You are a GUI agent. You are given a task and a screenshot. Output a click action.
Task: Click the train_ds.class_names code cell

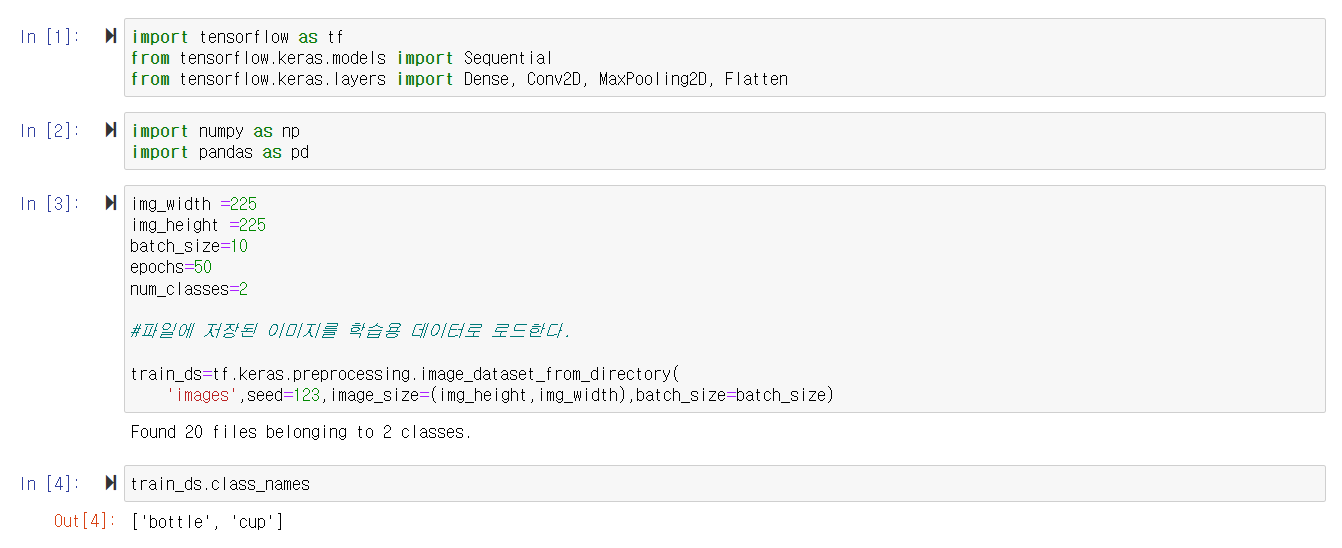(x=724, y=484)
